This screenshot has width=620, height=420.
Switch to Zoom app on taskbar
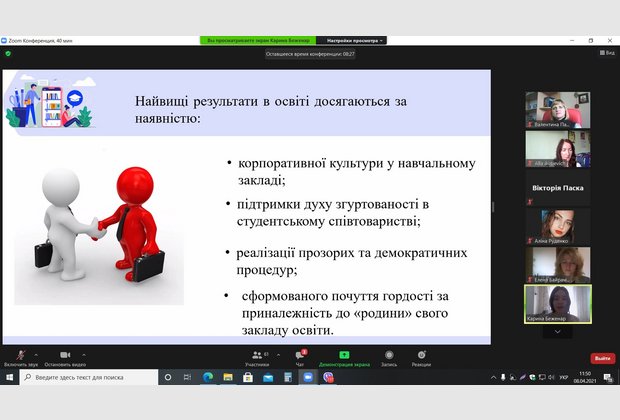tap(308, 377)
